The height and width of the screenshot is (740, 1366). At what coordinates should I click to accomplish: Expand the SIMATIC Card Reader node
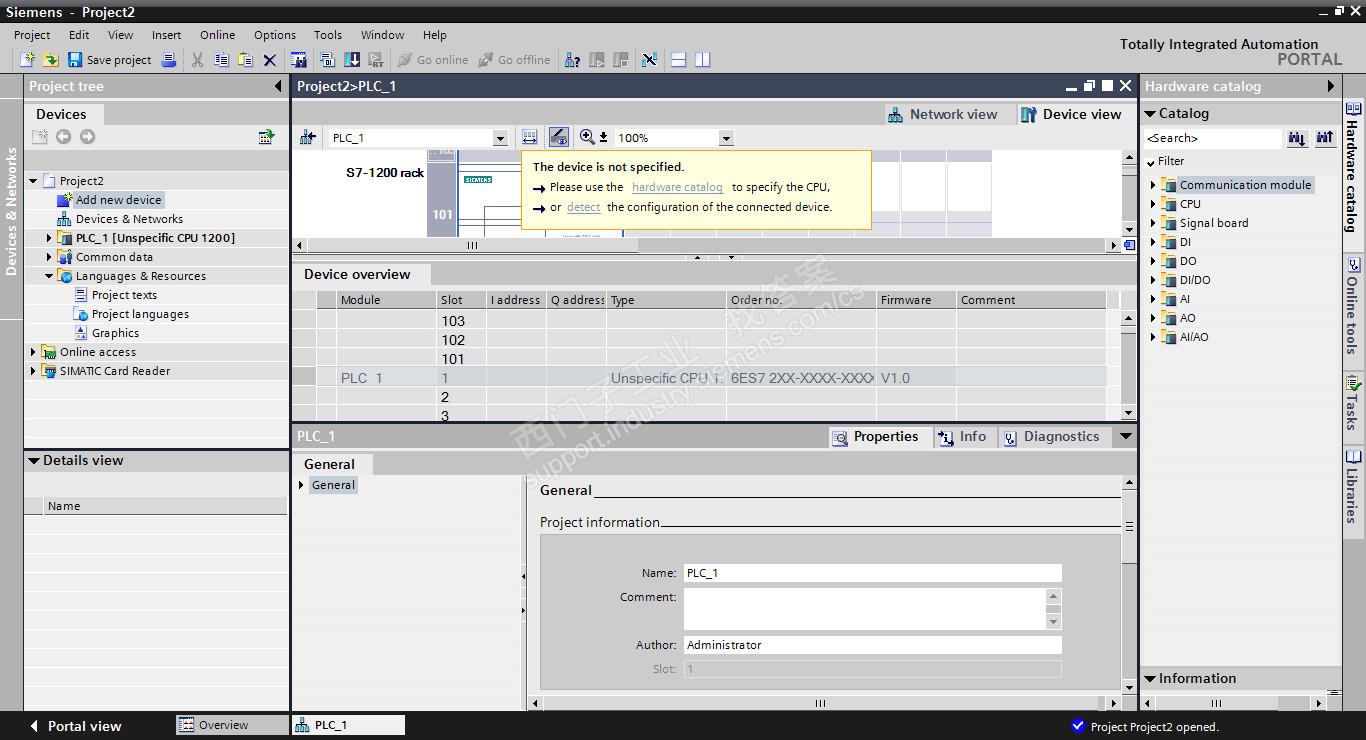pos(33,371)
